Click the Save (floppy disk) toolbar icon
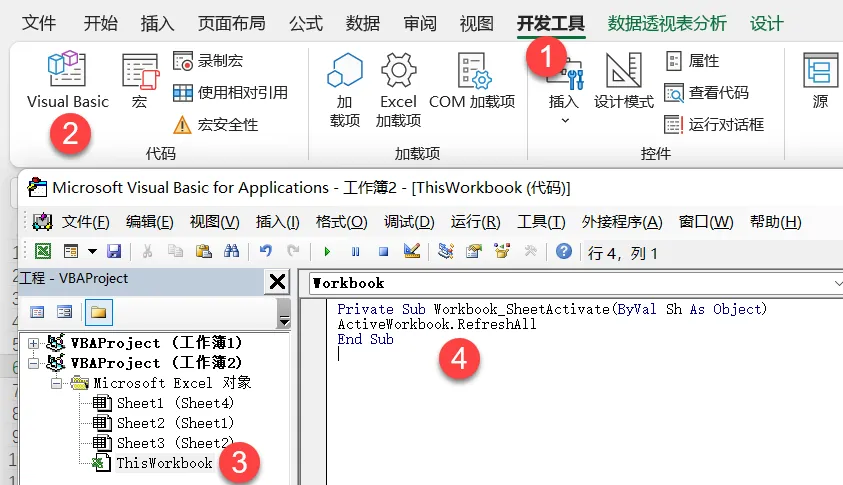Viewport: 843px width, 485px height. pyautogui.click(x=114, y=251)
